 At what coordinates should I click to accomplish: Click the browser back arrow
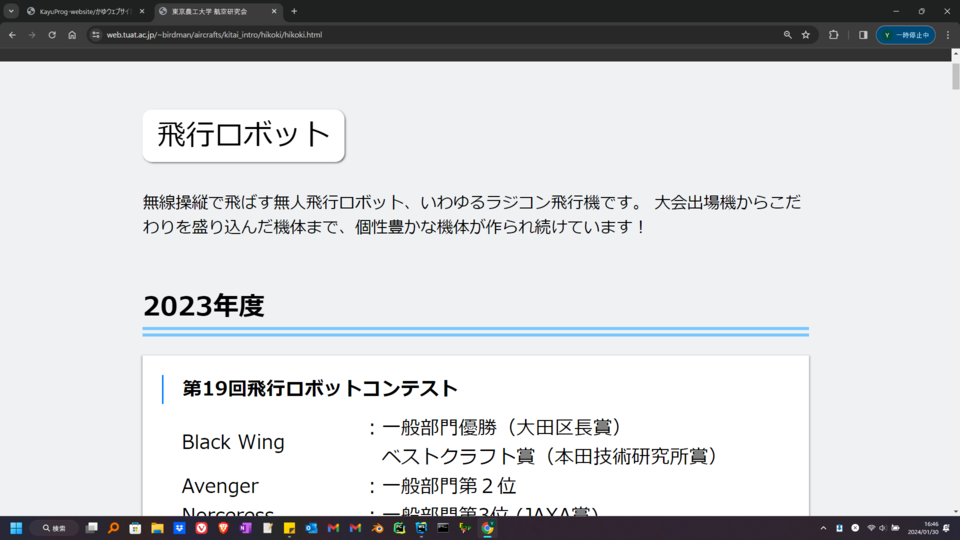(12, 35)
